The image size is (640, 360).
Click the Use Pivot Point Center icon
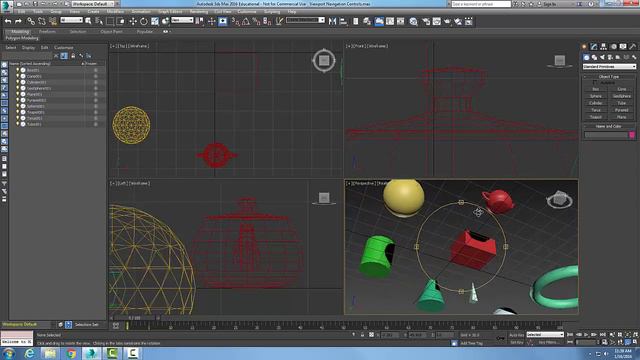pos(200,21)
